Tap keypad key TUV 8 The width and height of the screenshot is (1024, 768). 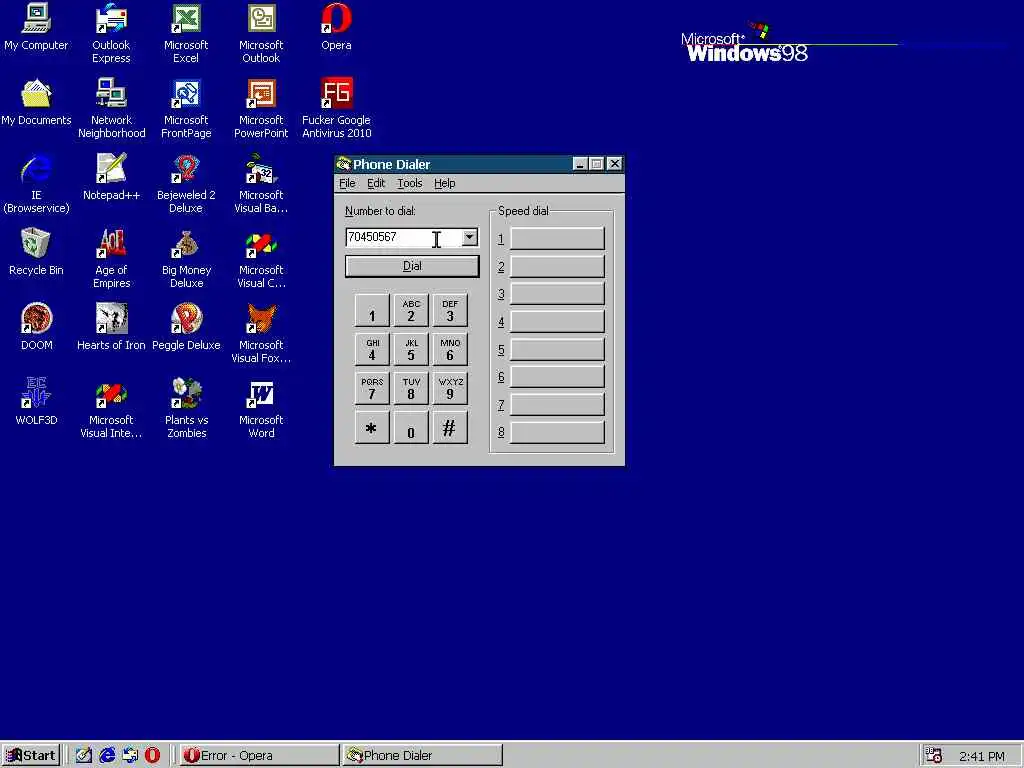(411, 389)
